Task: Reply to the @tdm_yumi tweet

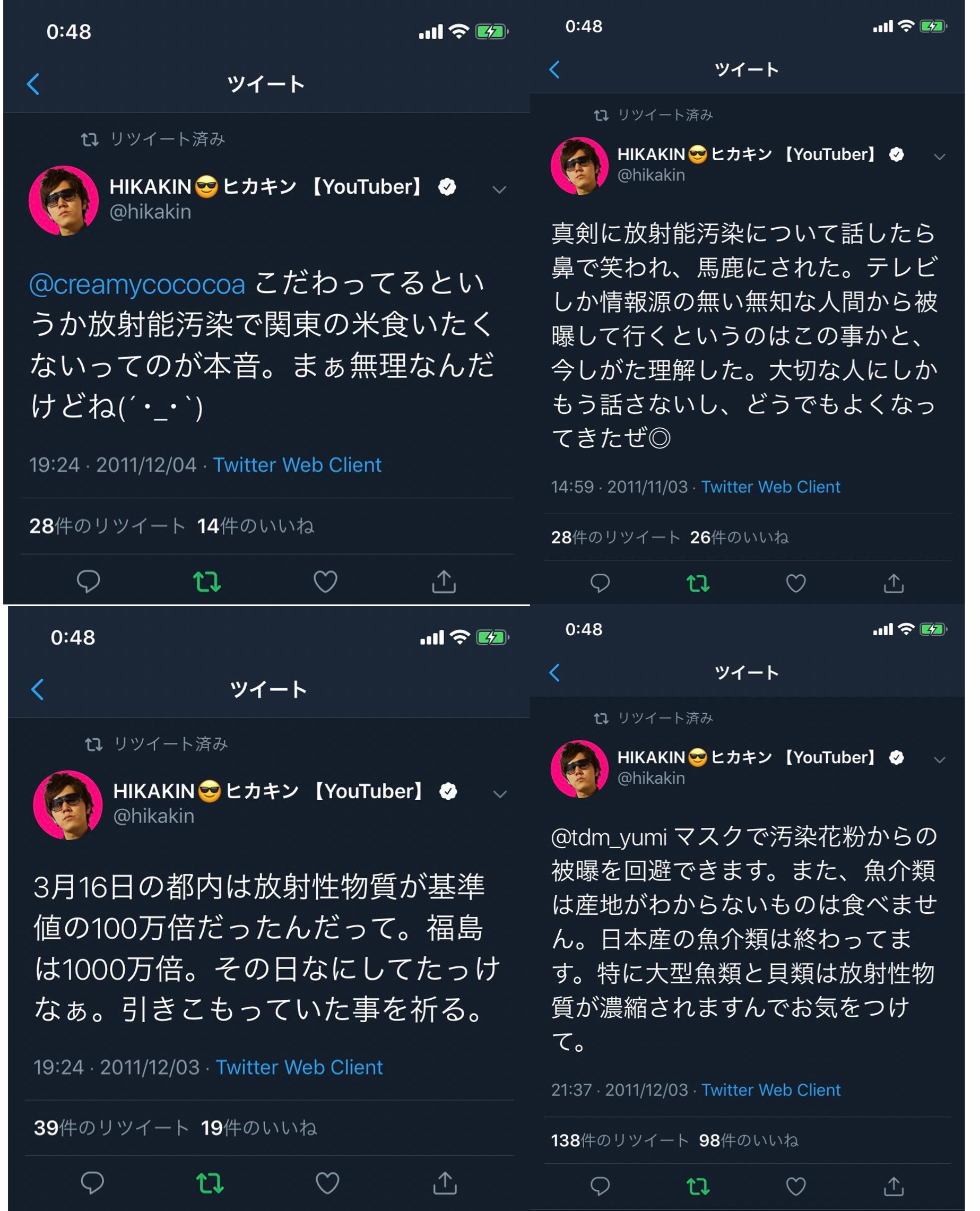Action: tap(600, 1186)
